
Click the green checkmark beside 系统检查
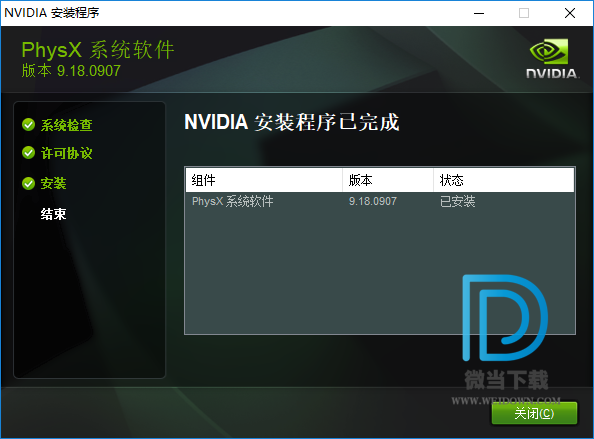tap(28, 124)
